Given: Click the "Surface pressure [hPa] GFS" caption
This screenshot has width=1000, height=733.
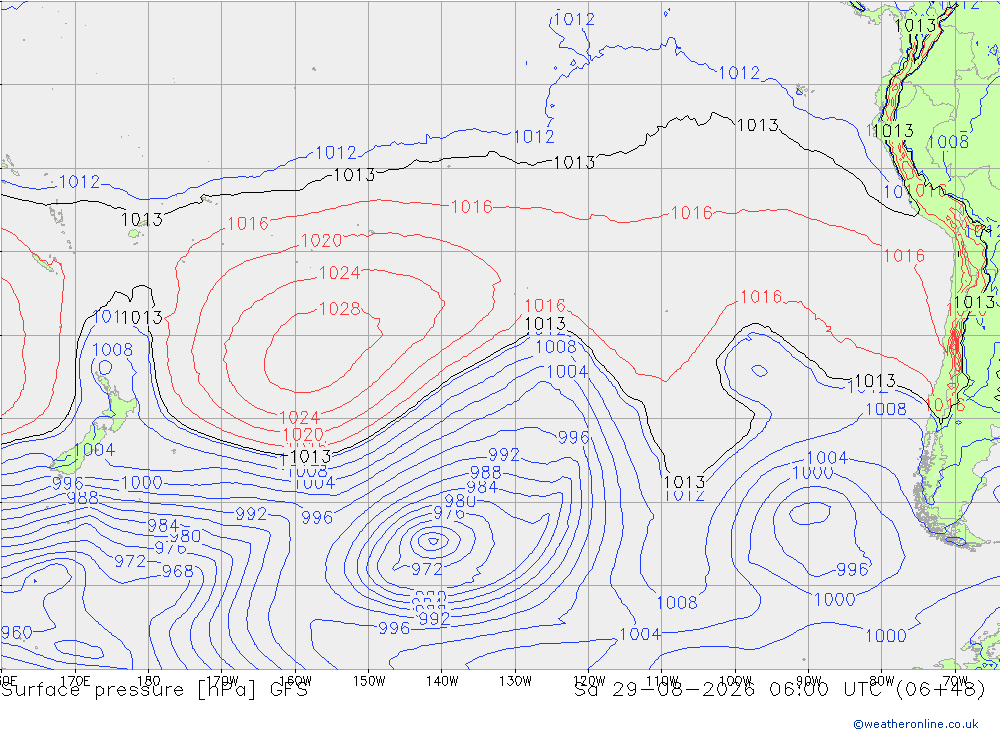Looking at the screenshot, I should tap(155, 690).
